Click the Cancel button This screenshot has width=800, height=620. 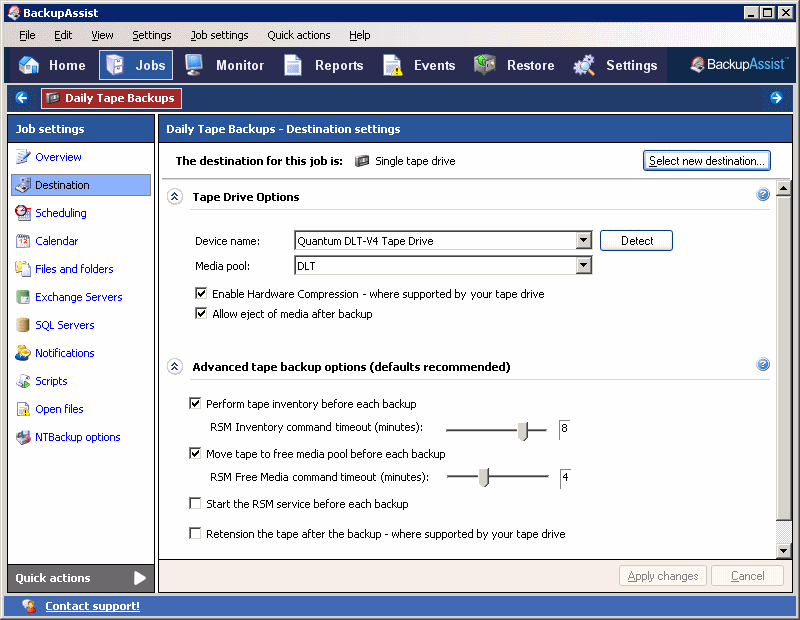[747, 576]
